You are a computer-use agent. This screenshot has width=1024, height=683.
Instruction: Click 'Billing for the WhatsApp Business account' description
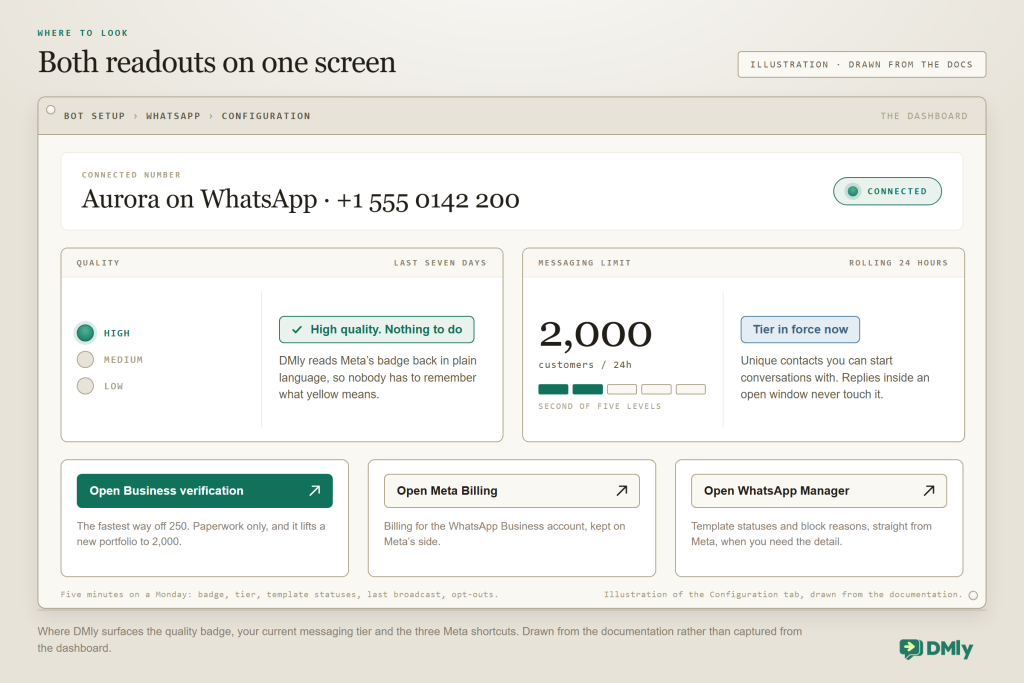pyautogui.click(x=505, y=534)
